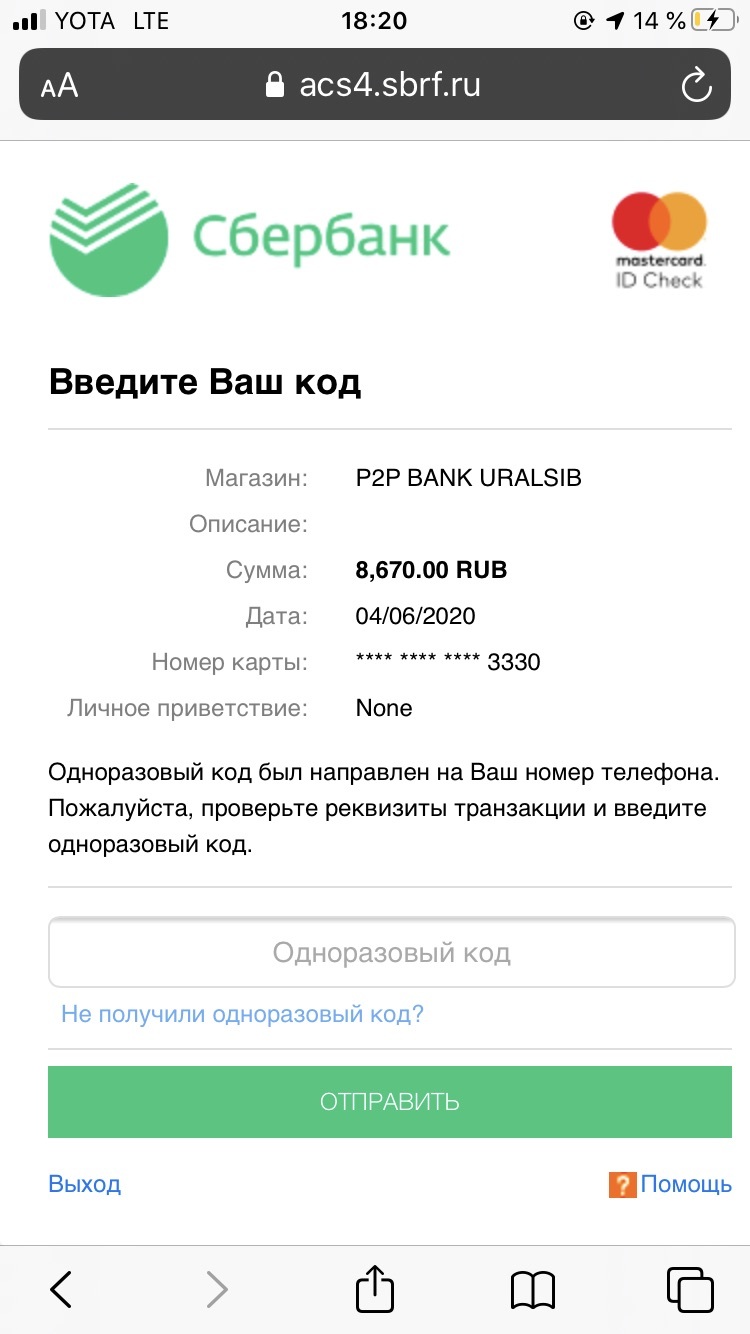Open the Safari bookmarks icon
The image size is (750, 1334).
[x=532, y=1289]
